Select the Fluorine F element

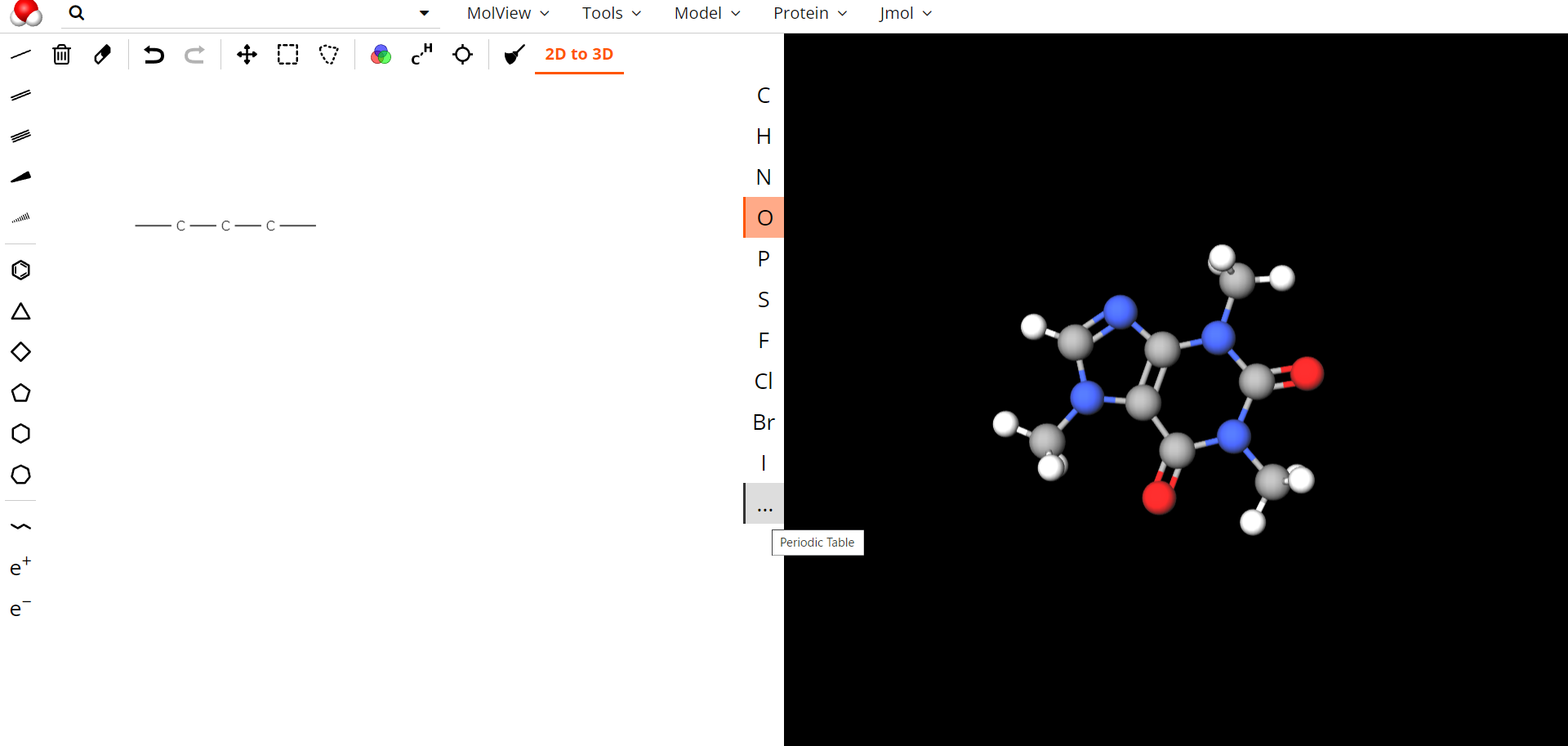pos(764,341)
